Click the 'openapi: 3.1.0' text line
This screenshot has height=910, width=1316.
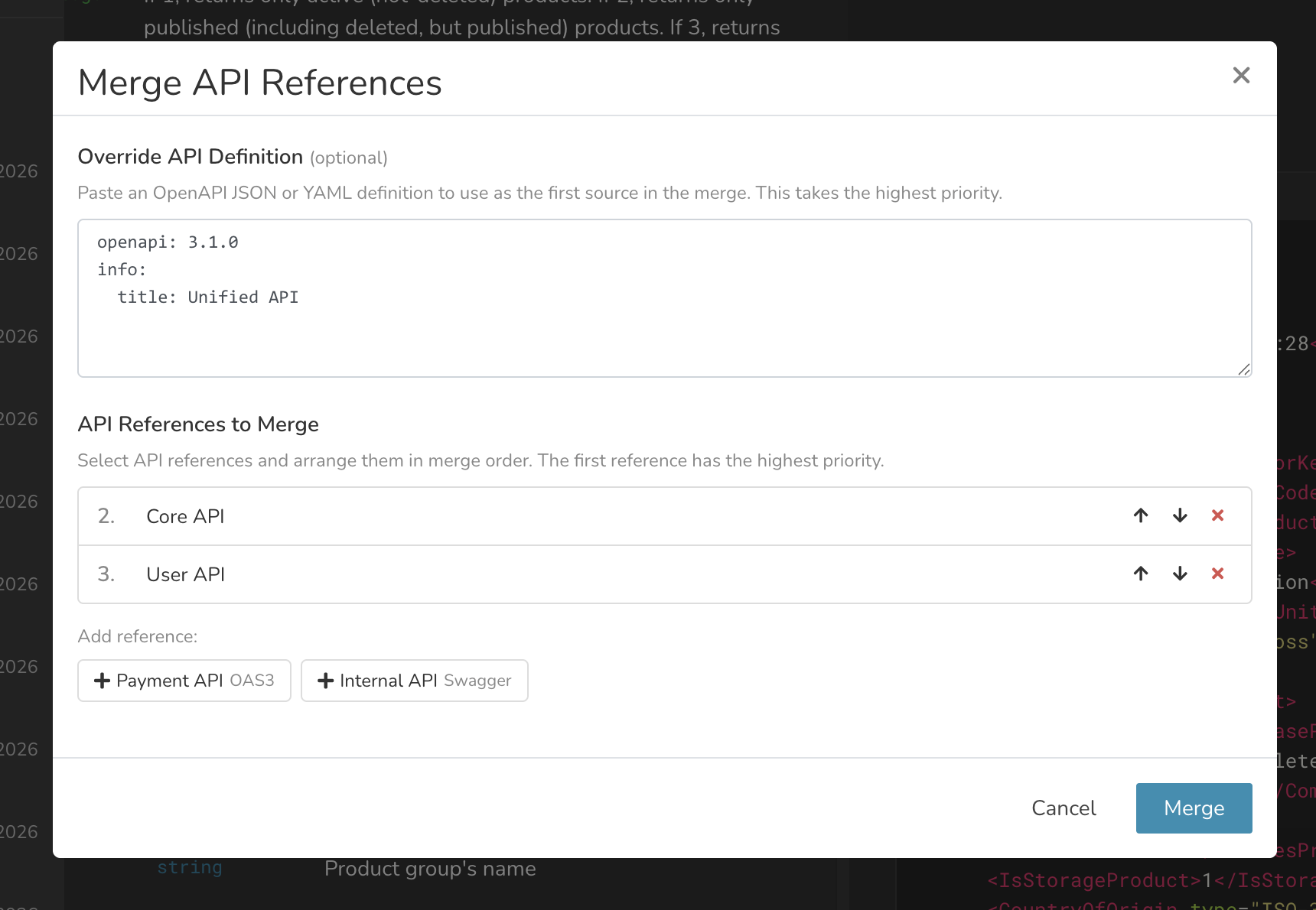pos(168,242)
